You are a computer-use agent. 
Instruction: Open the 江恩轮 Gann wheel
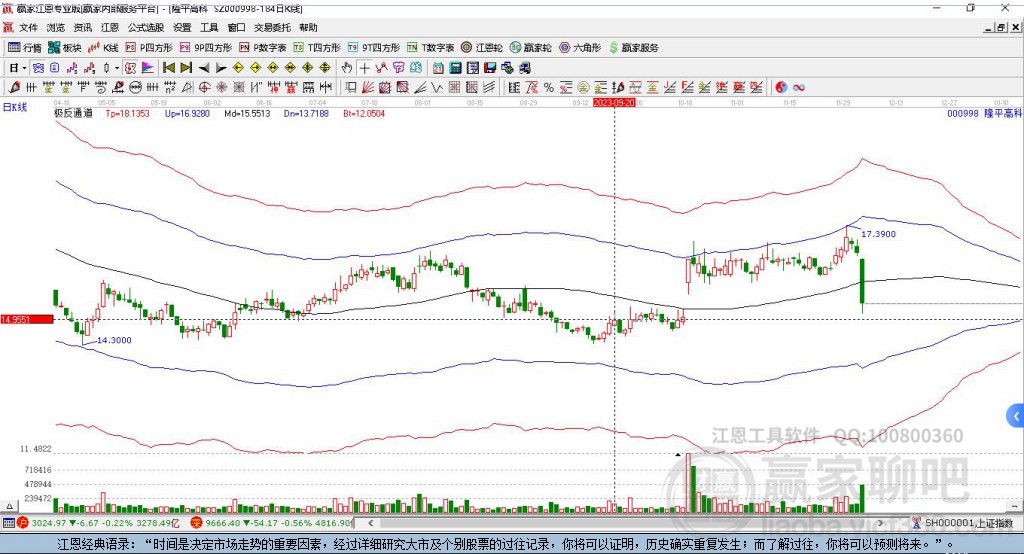tap(482, 48)
